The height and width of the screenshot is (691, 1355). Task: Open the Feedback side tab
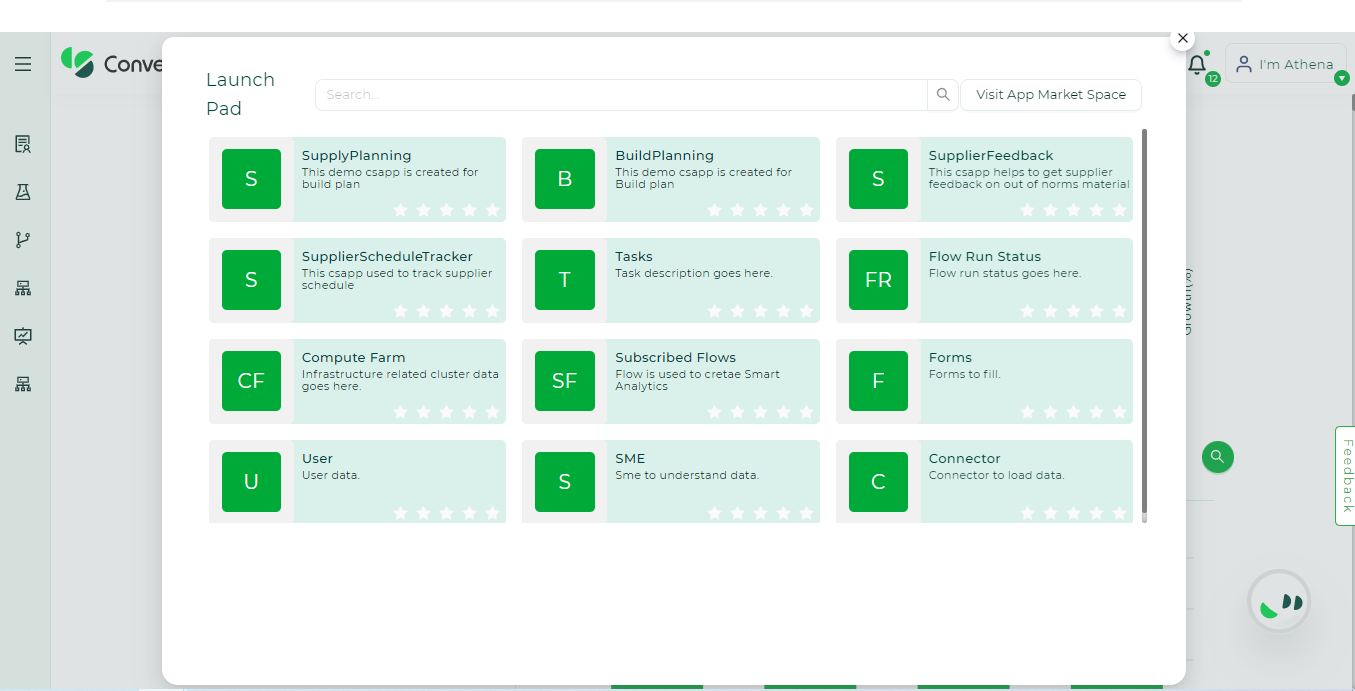click(x=1344, y=477)
